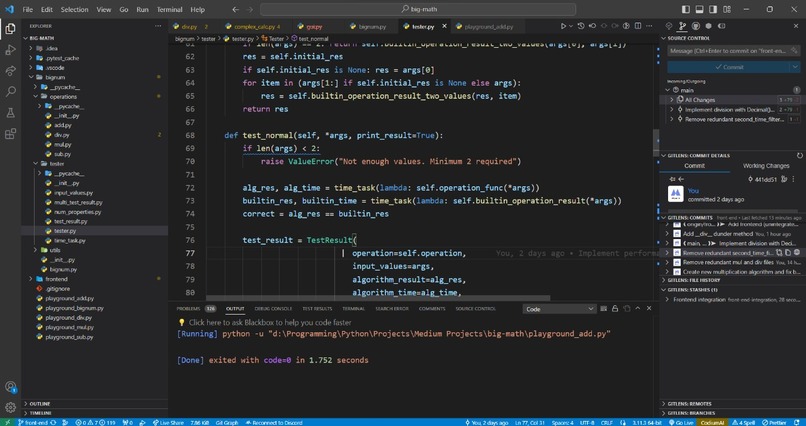Click the commit message input field

733,50
